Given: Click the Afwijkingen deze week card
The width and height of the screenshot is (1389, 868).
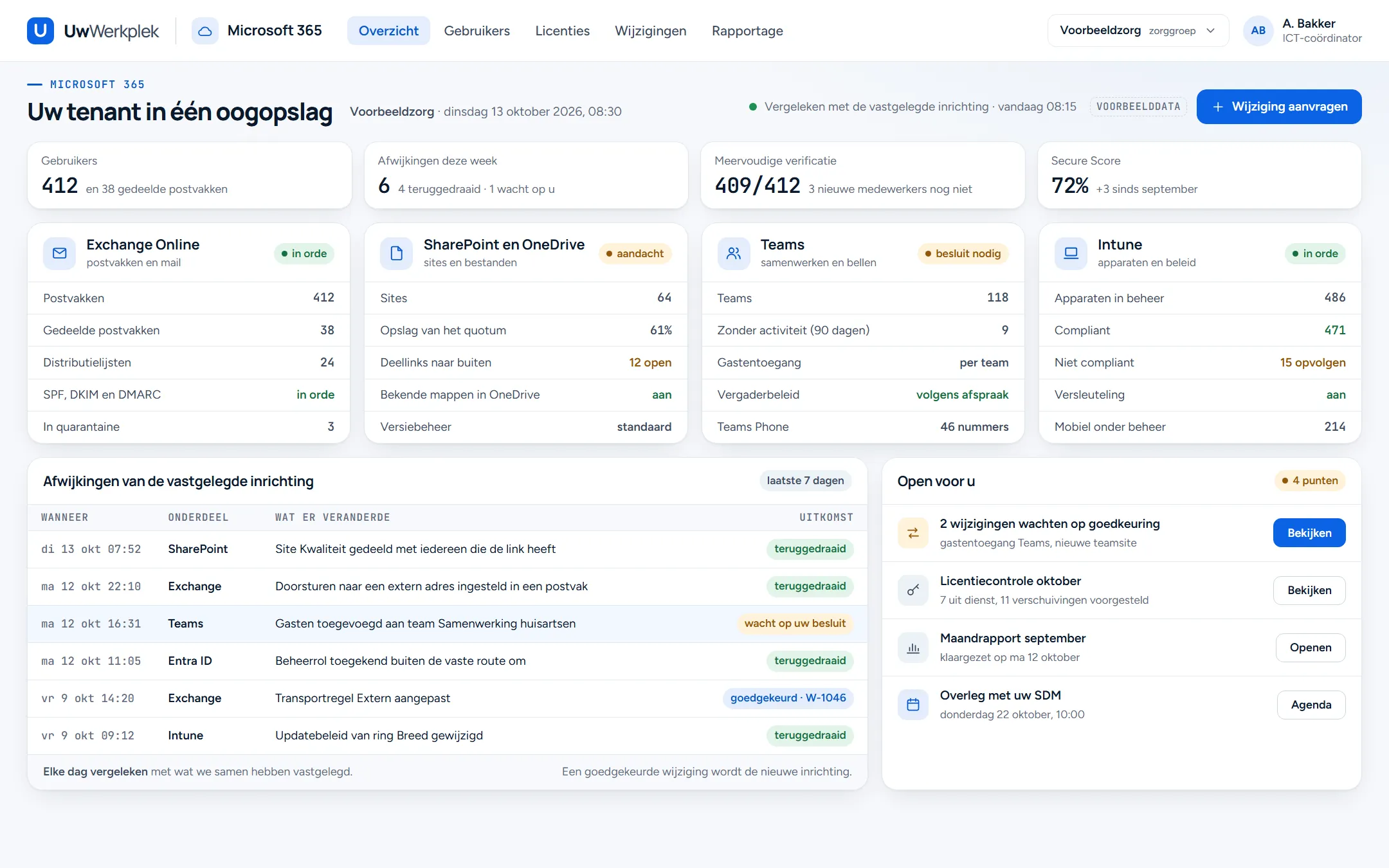Looking at the screenshot, I should (526, 176).
